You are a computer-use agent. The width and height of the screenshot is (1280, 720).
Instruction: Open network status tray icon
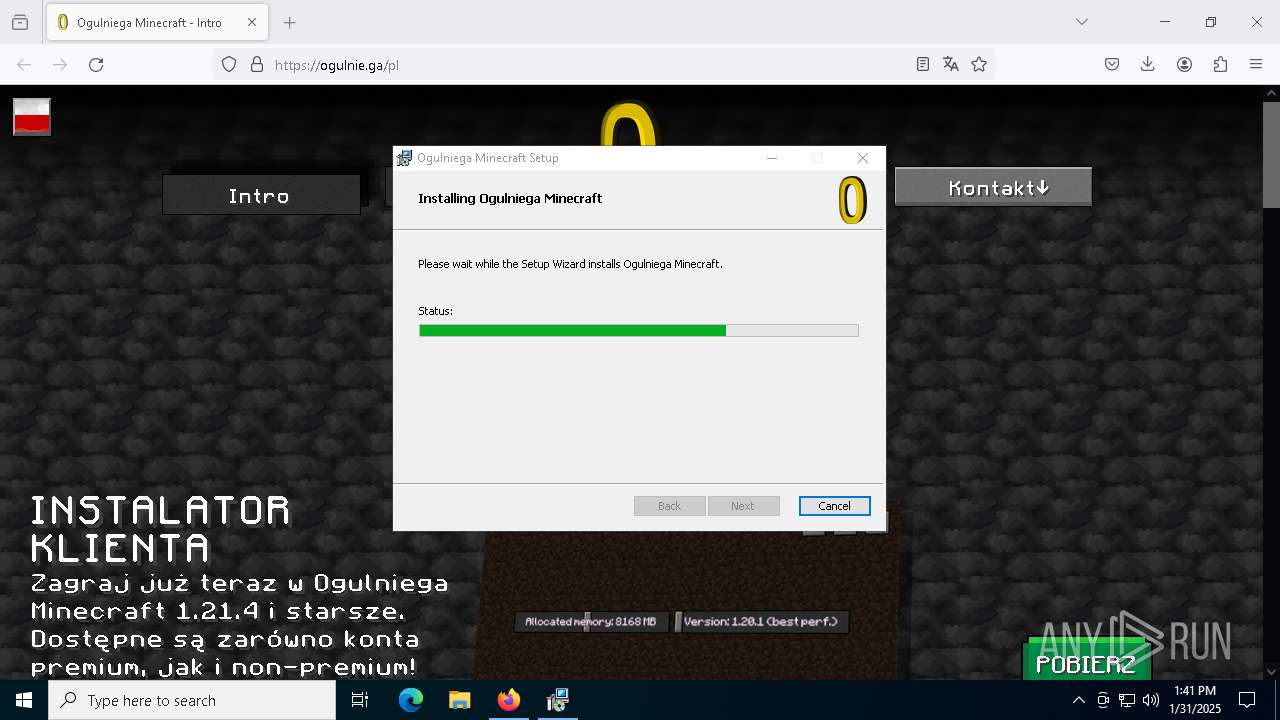(x=1127, y=700)
